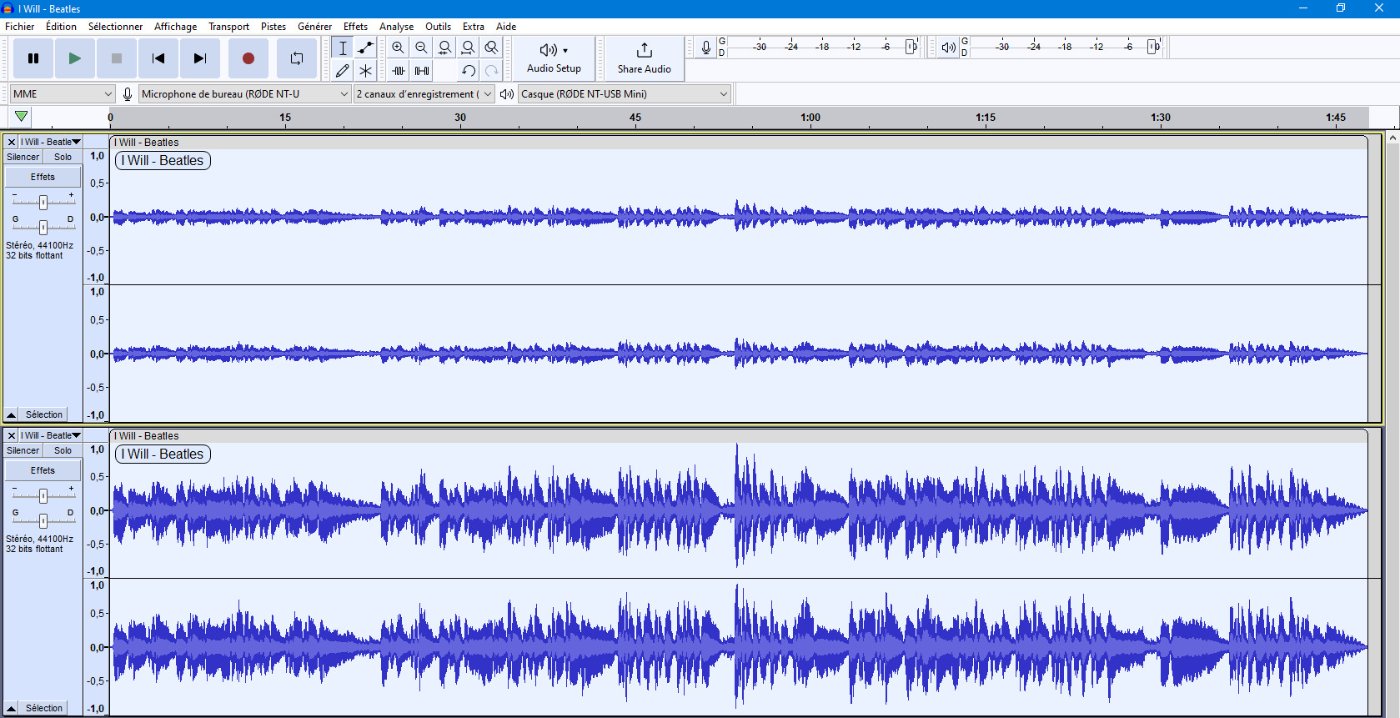Viewport: 1400px width, 718px height.
Task: Open the Microphone de bureau device dropdown
Action: [x=245, y=94]
